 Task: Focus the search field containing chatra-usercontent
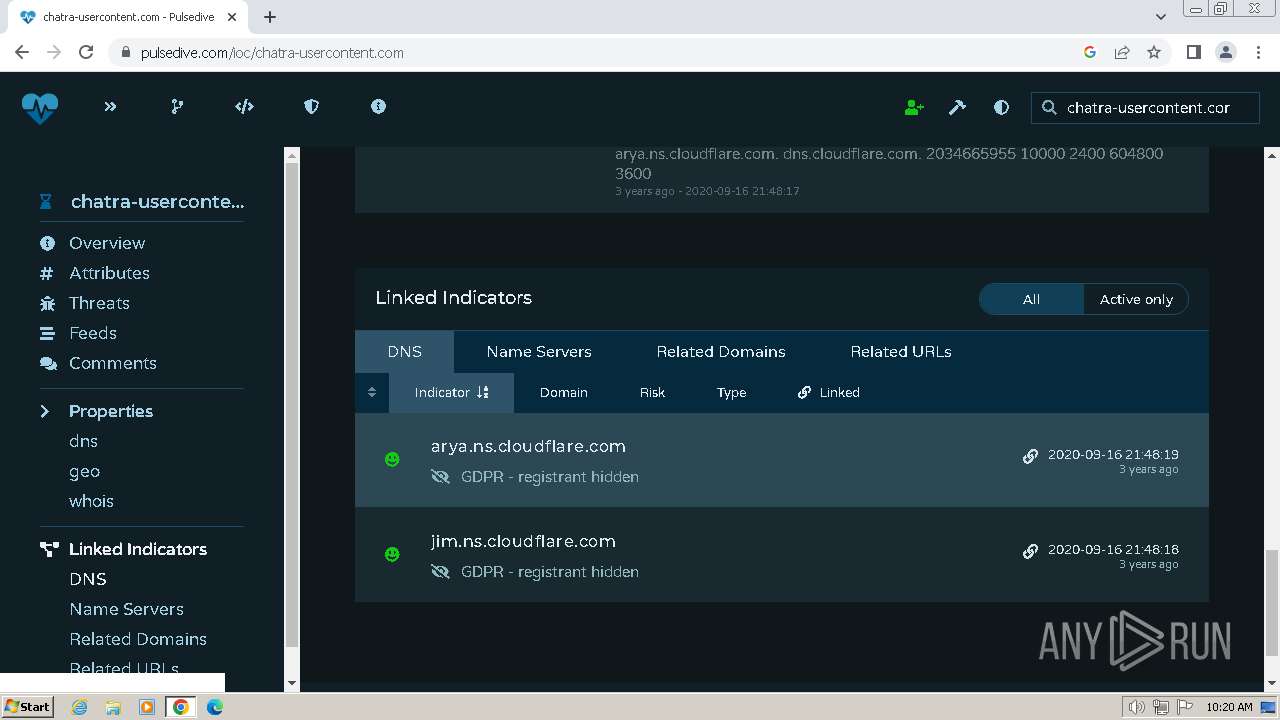click(1145, 107)
